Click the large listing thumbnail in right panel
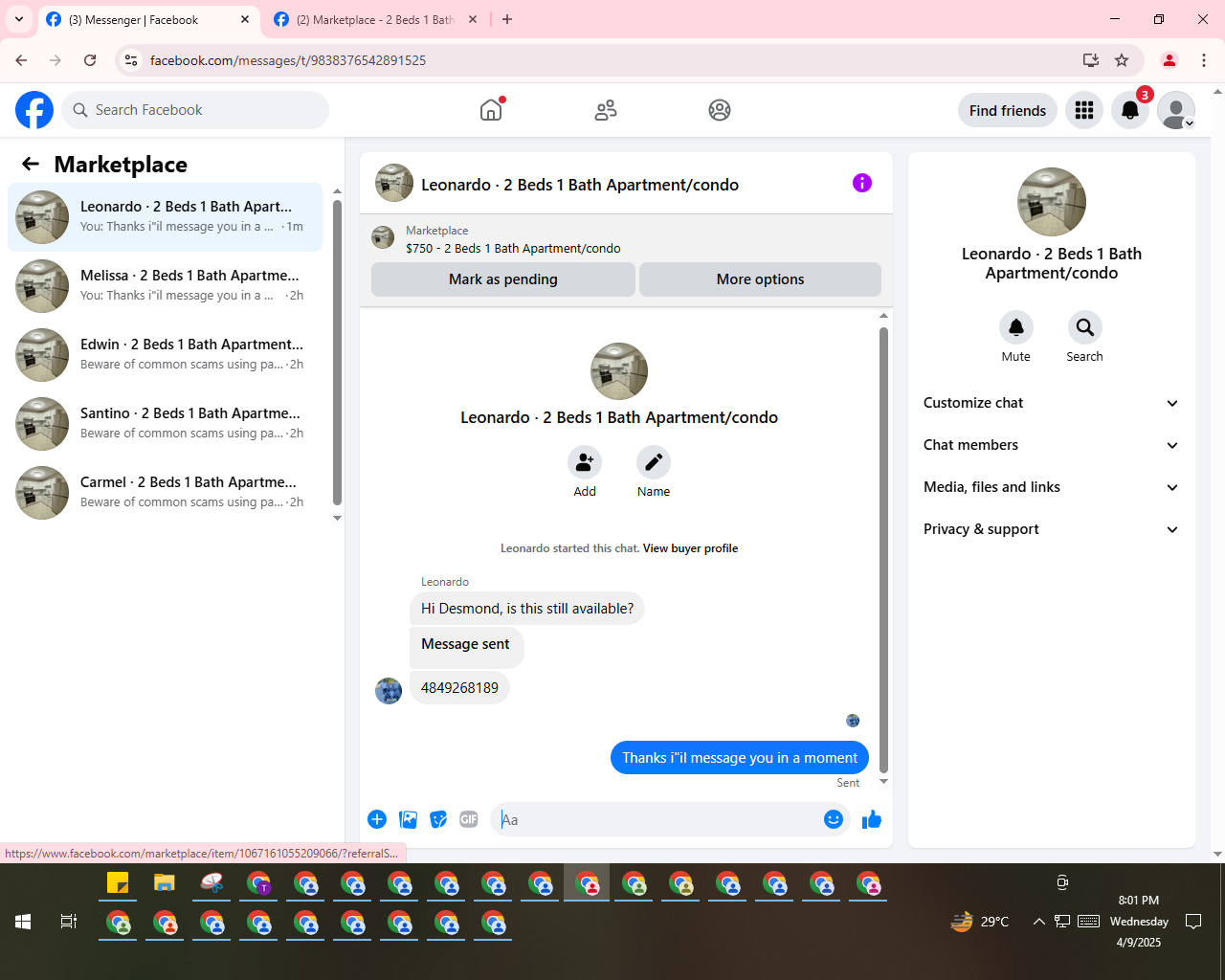The image size is (1225, 980). (1052, 202)
